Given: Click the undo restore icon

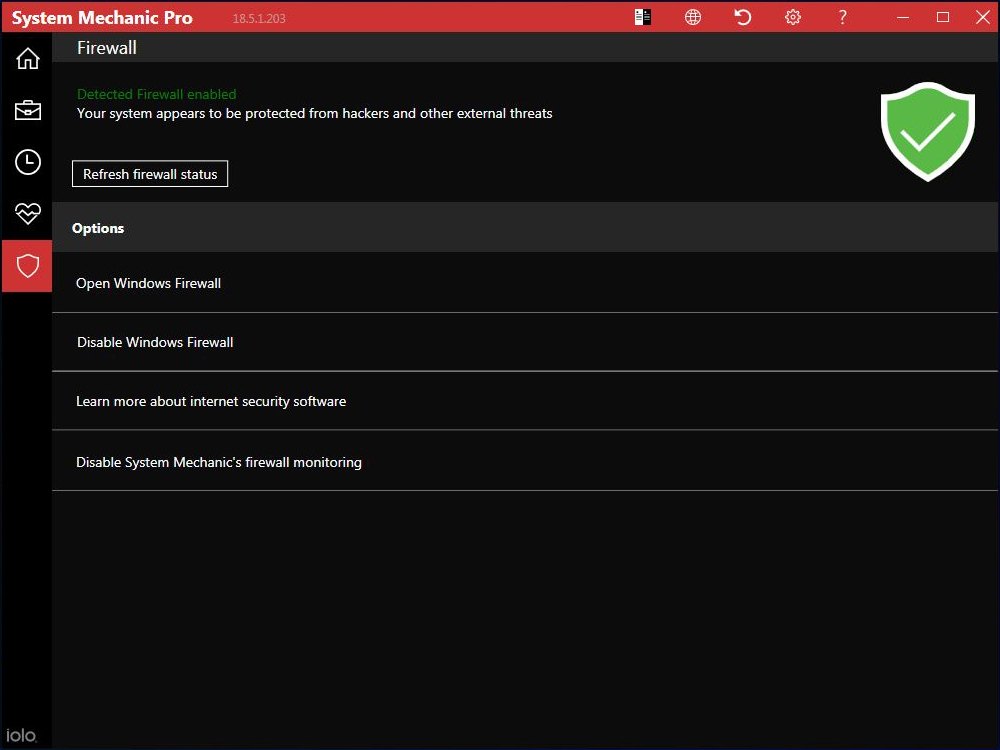Looking at the screenshot, I should (x=742, y=17).
